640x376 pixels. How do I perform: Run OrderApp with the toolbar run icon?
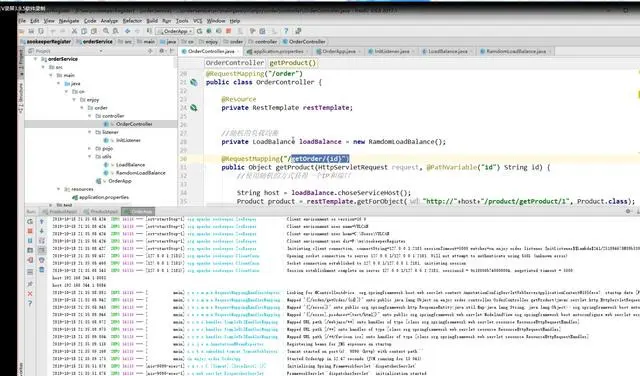[199, 31]
